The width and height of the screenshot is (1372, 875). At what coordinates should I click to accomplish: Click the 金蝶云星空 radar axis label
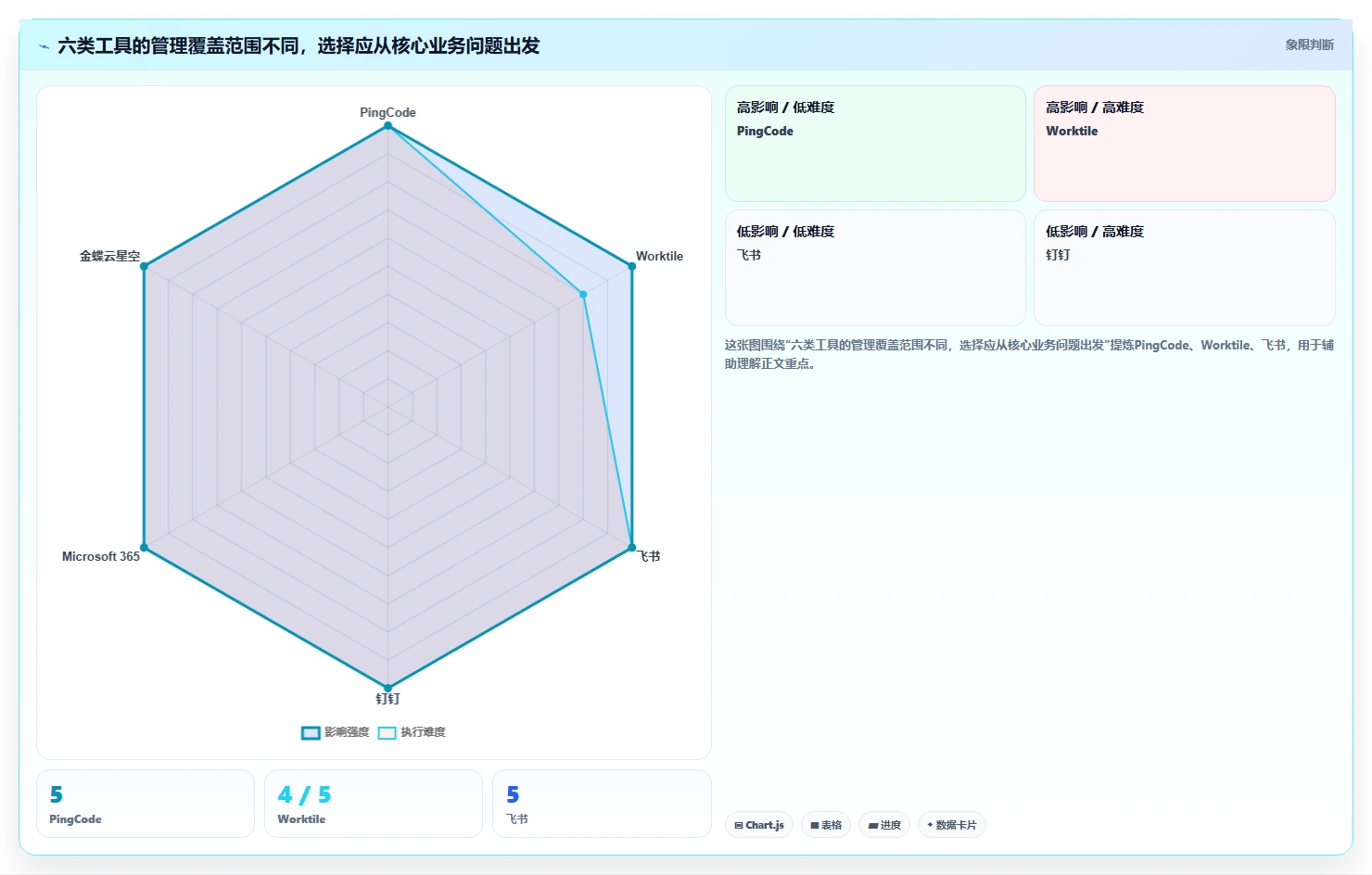pyautogui.click(x=109, y=256)
